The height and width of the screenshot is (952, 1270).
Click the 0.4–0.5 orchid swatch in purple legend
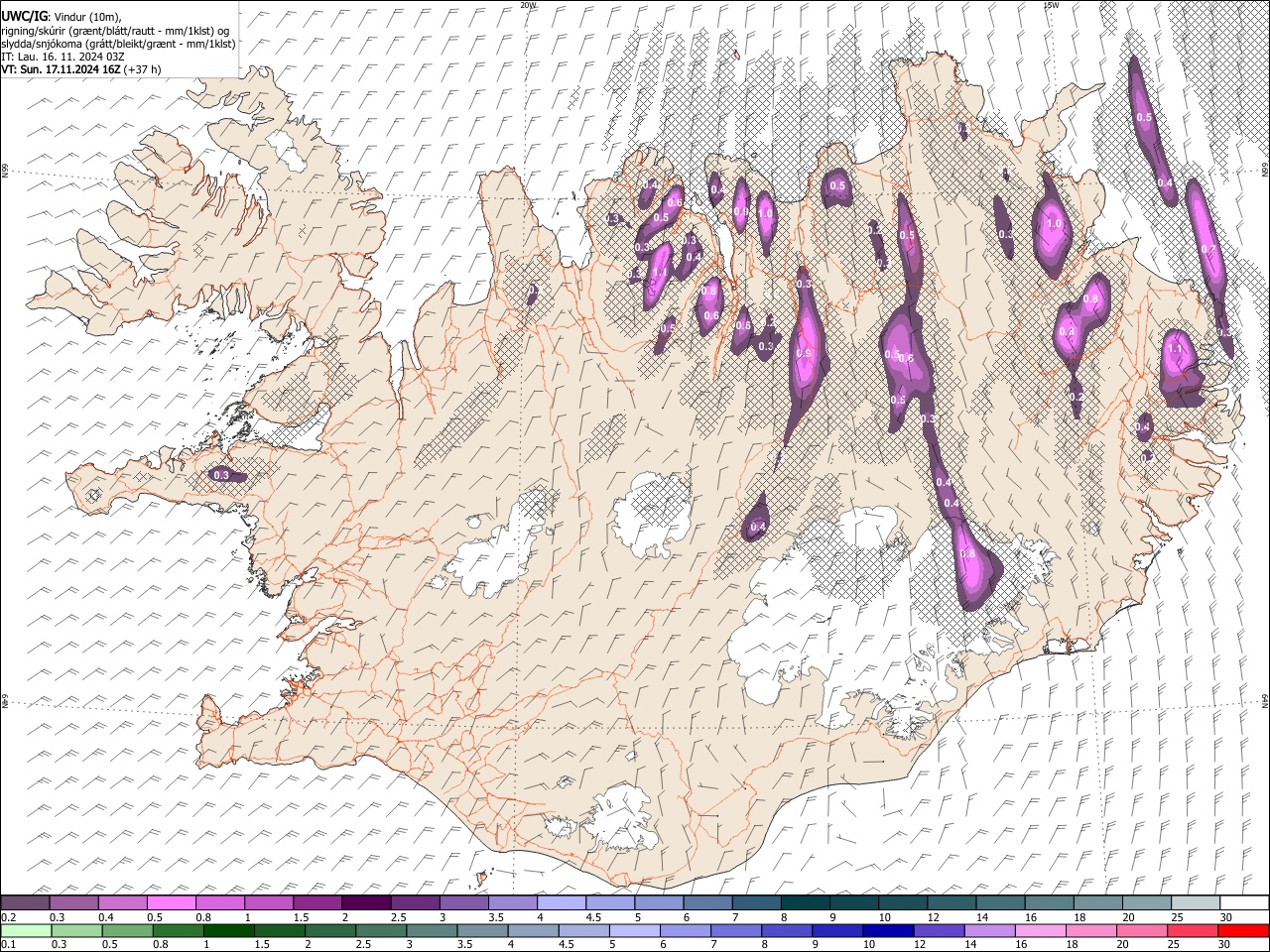pos(122,902)
